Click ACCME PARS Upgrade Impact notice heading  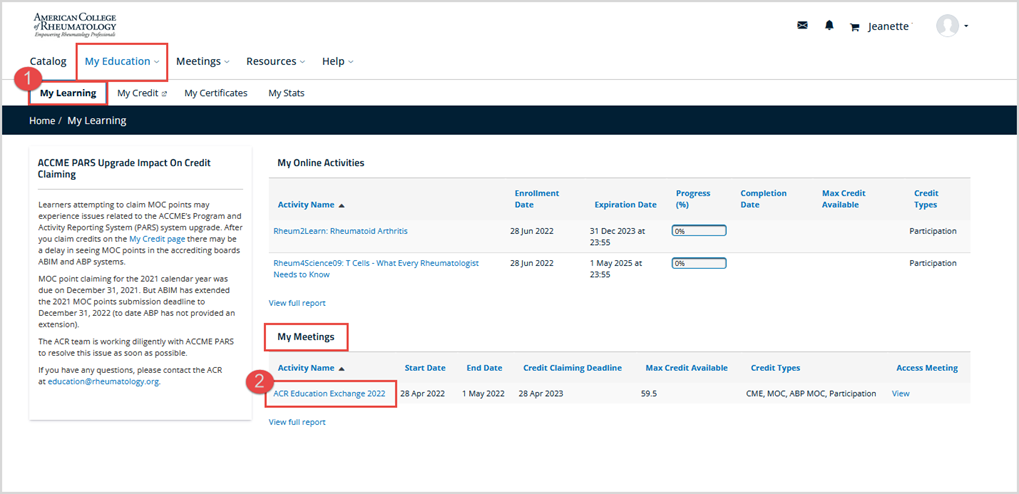[x=125, y=169]
